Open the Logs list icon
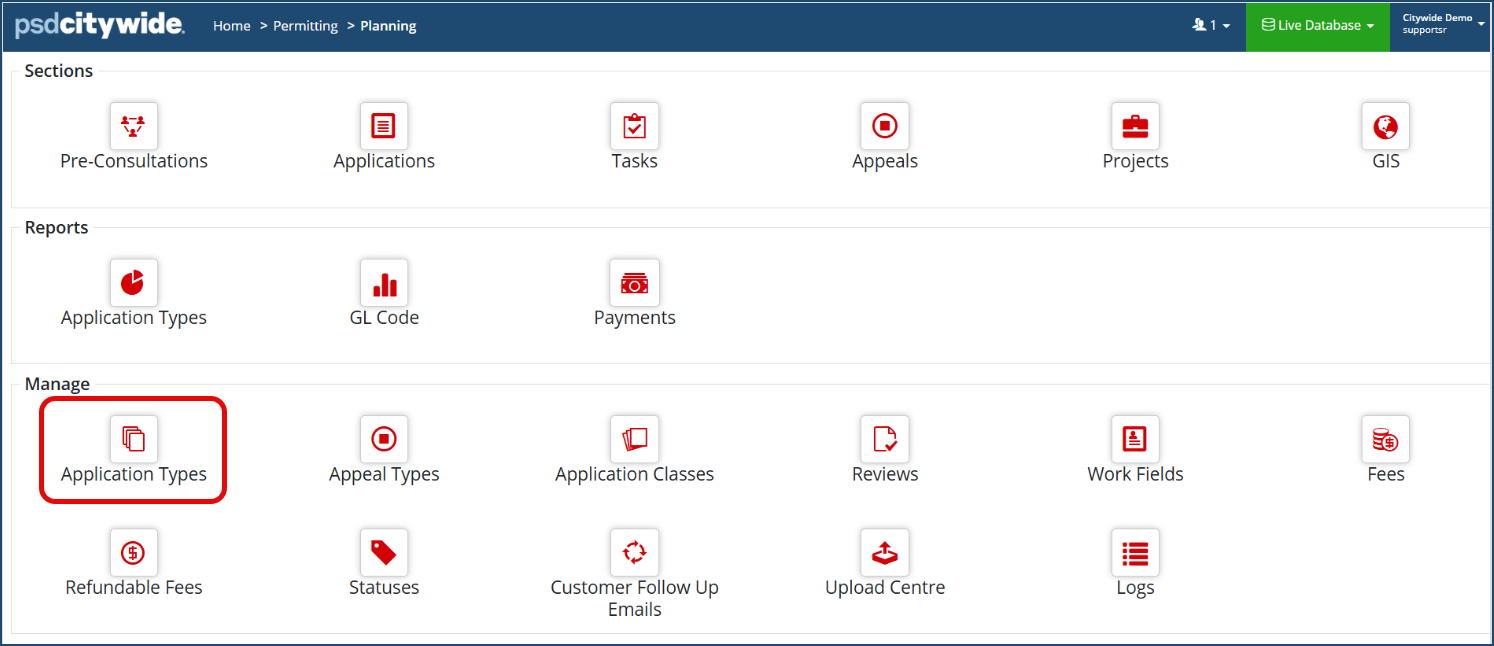The height and width of the screenshot is (646, 1494). [x=1135, y=553]
